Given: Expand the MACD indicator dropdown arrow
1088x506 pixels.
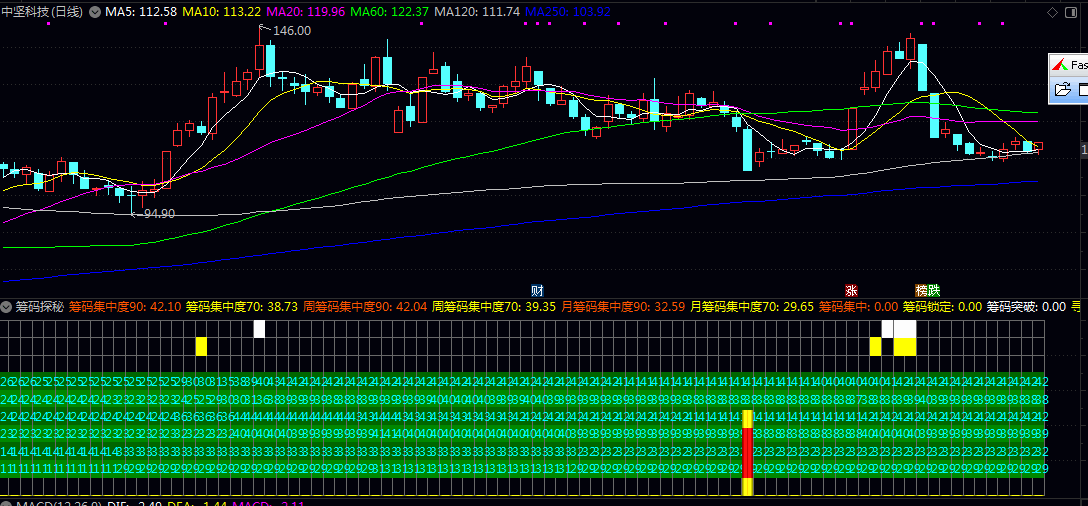Looking at the screenshot, I should [6, 504].
